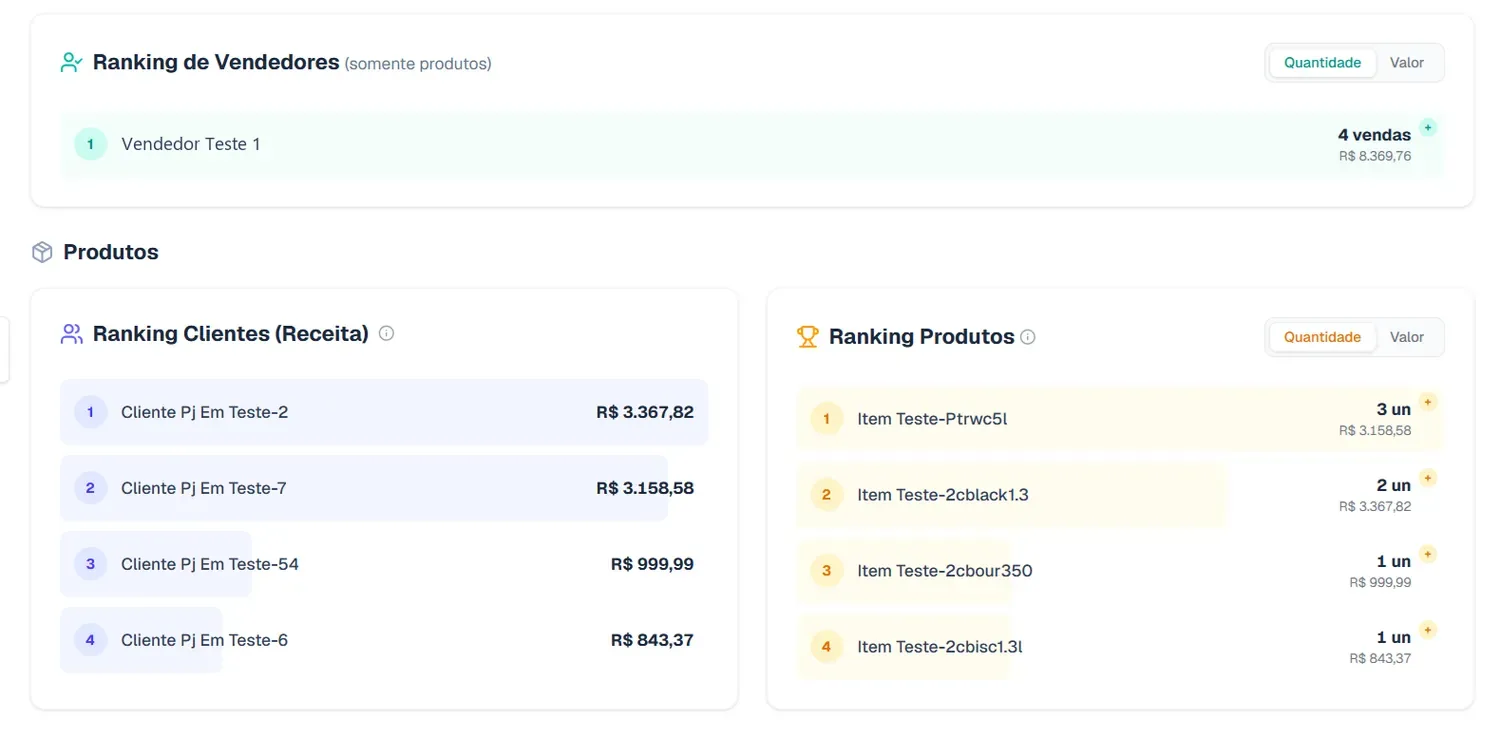Select Quantidade in Ranking Produtos

(1322, 337)
